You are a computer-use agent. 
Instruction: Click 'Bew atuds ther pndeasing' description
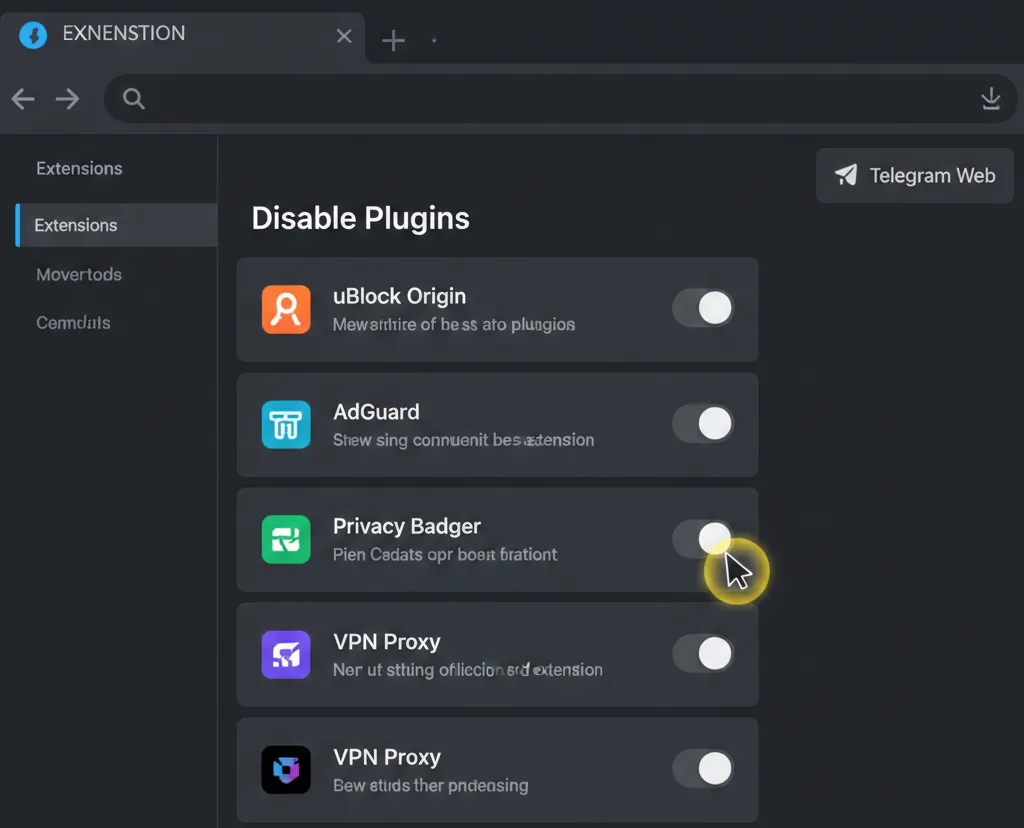430,785
